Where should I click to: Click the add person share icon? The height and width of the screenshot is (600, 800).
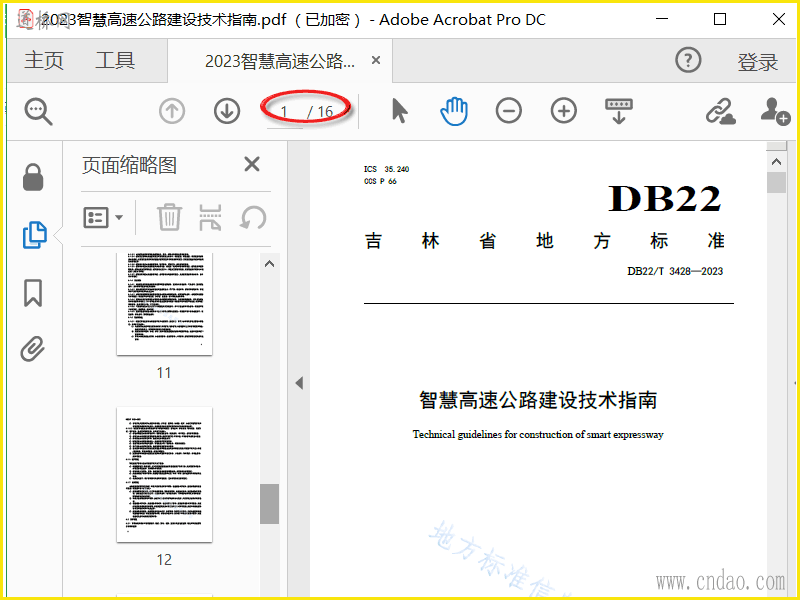point(776,111)
